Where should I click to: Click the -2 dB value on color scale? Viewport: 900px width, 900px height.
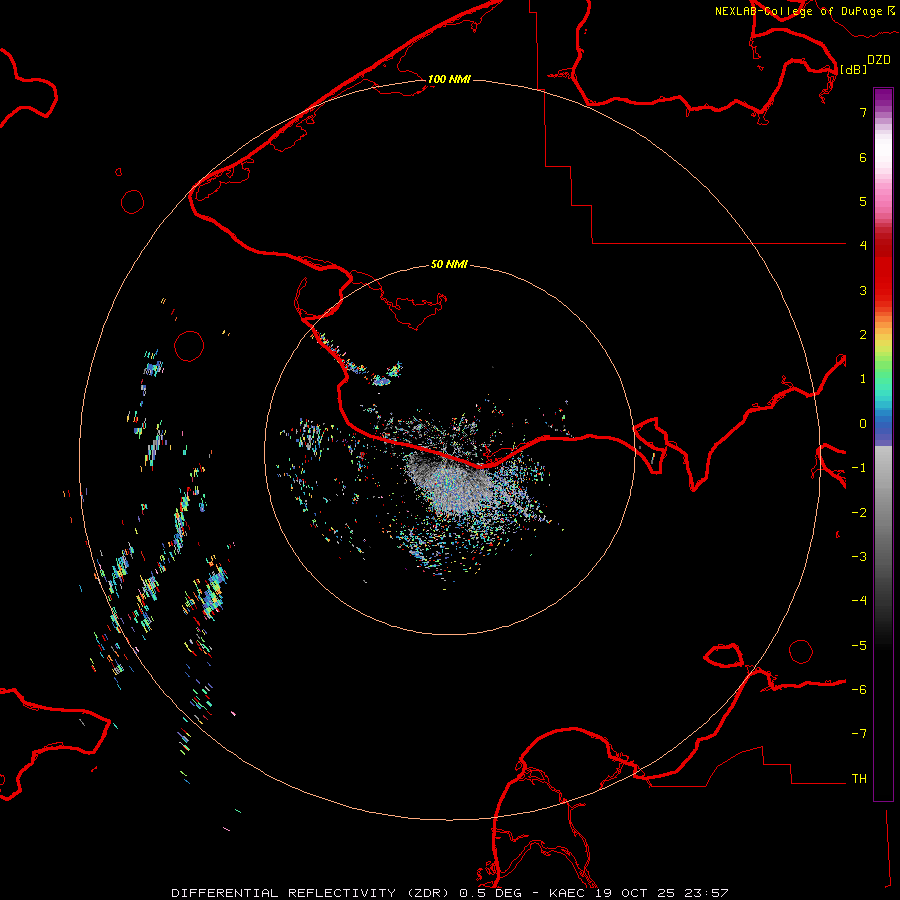pyautogui.click(x=859, y=513)
